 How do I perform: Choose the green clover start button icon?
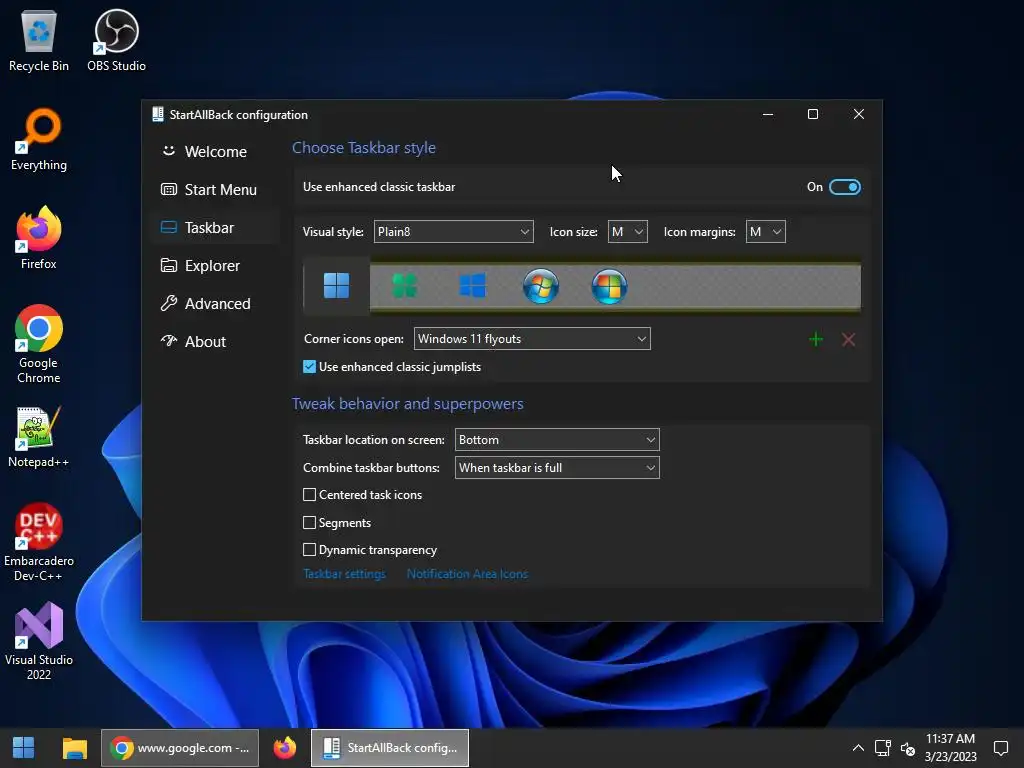(x=404, y=285)
